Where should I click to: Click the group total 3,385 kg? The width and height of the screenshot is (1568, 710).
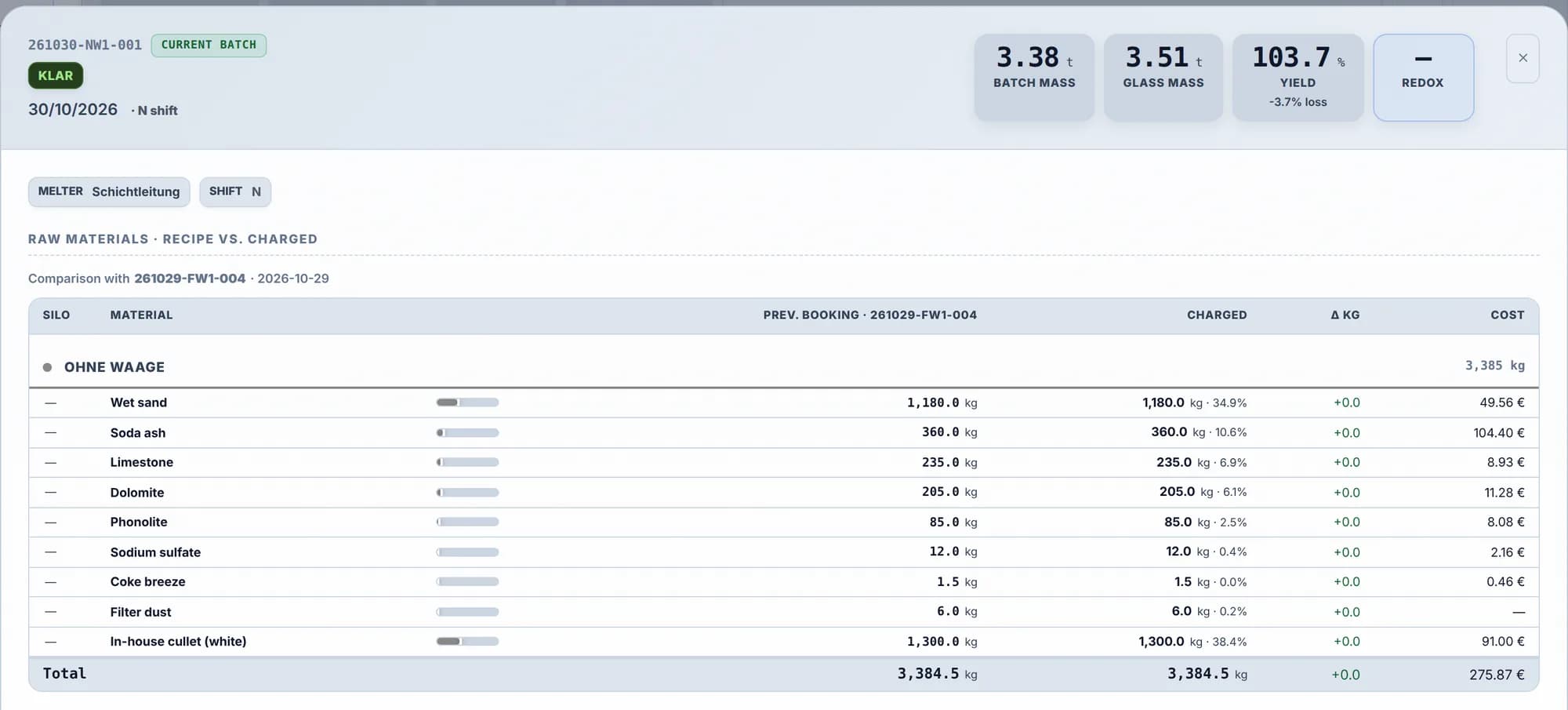click(x=1495, y=366)
